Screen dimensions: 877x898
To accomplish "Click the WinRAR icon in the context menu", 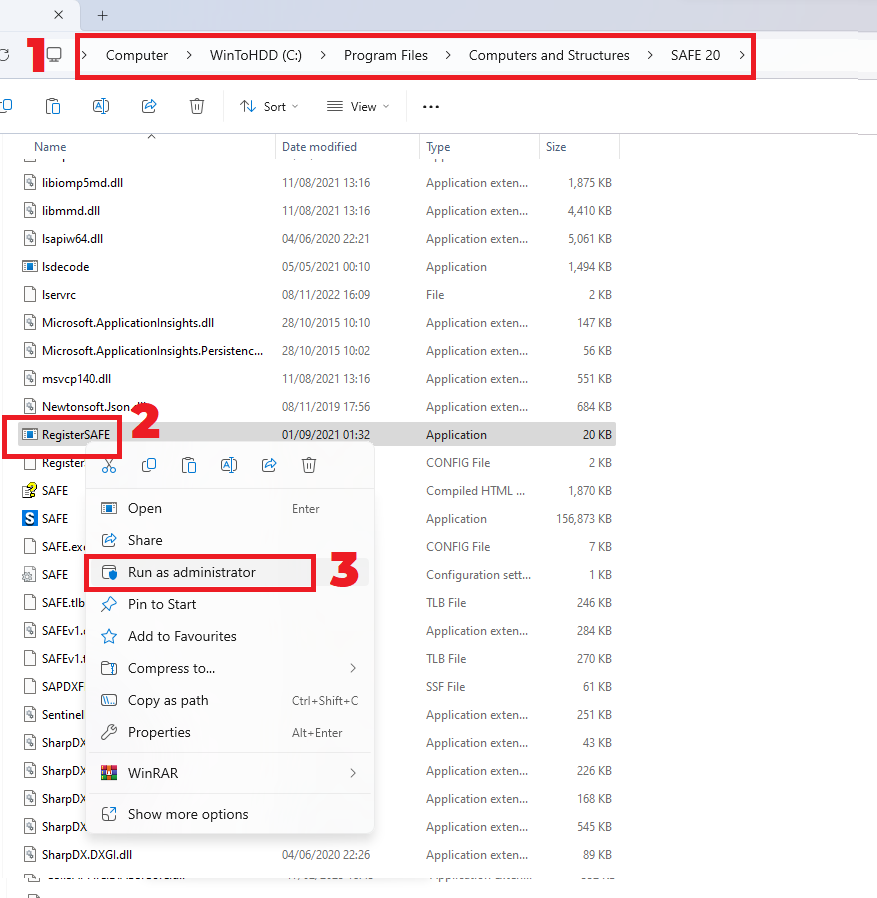I will pyautogui.click(x=108, y=772).
